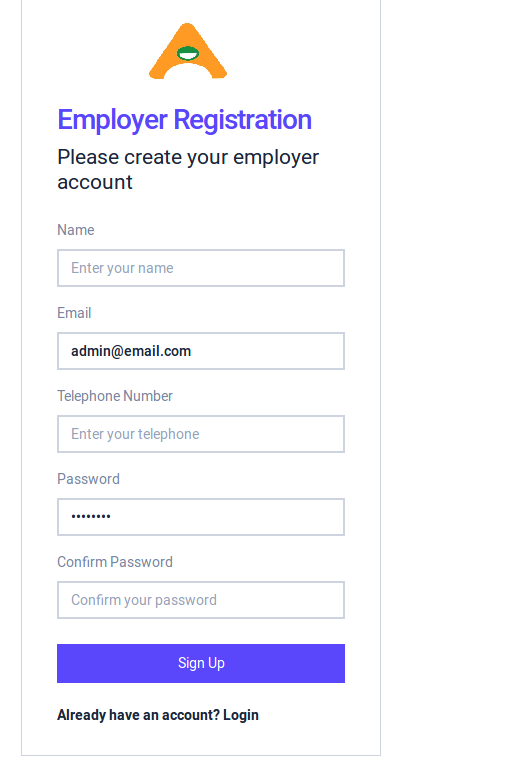506x760 pixels.
Task: Click the Telephone Number label
Action: (x=115, y=396)
